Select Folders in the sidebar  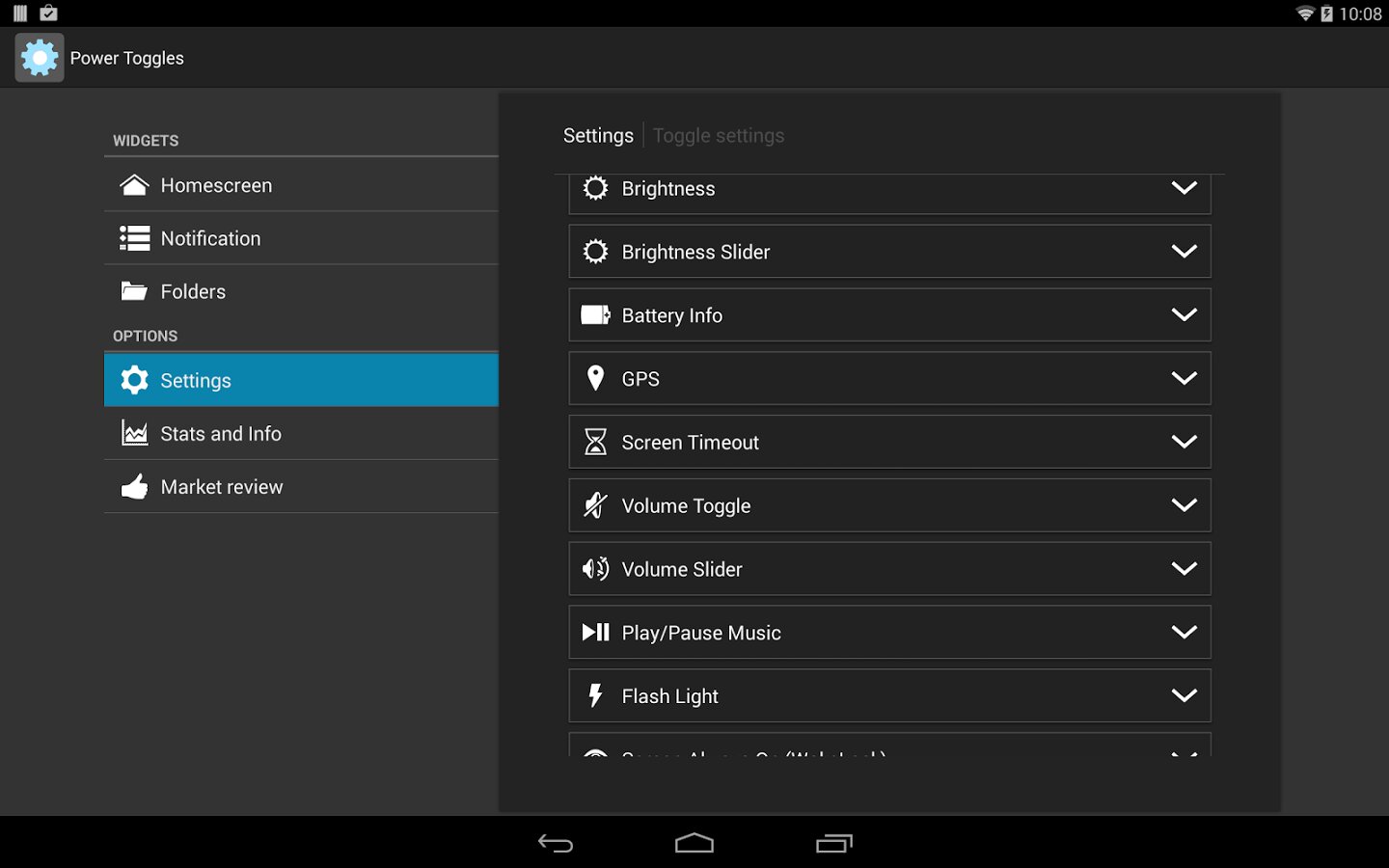301,291
